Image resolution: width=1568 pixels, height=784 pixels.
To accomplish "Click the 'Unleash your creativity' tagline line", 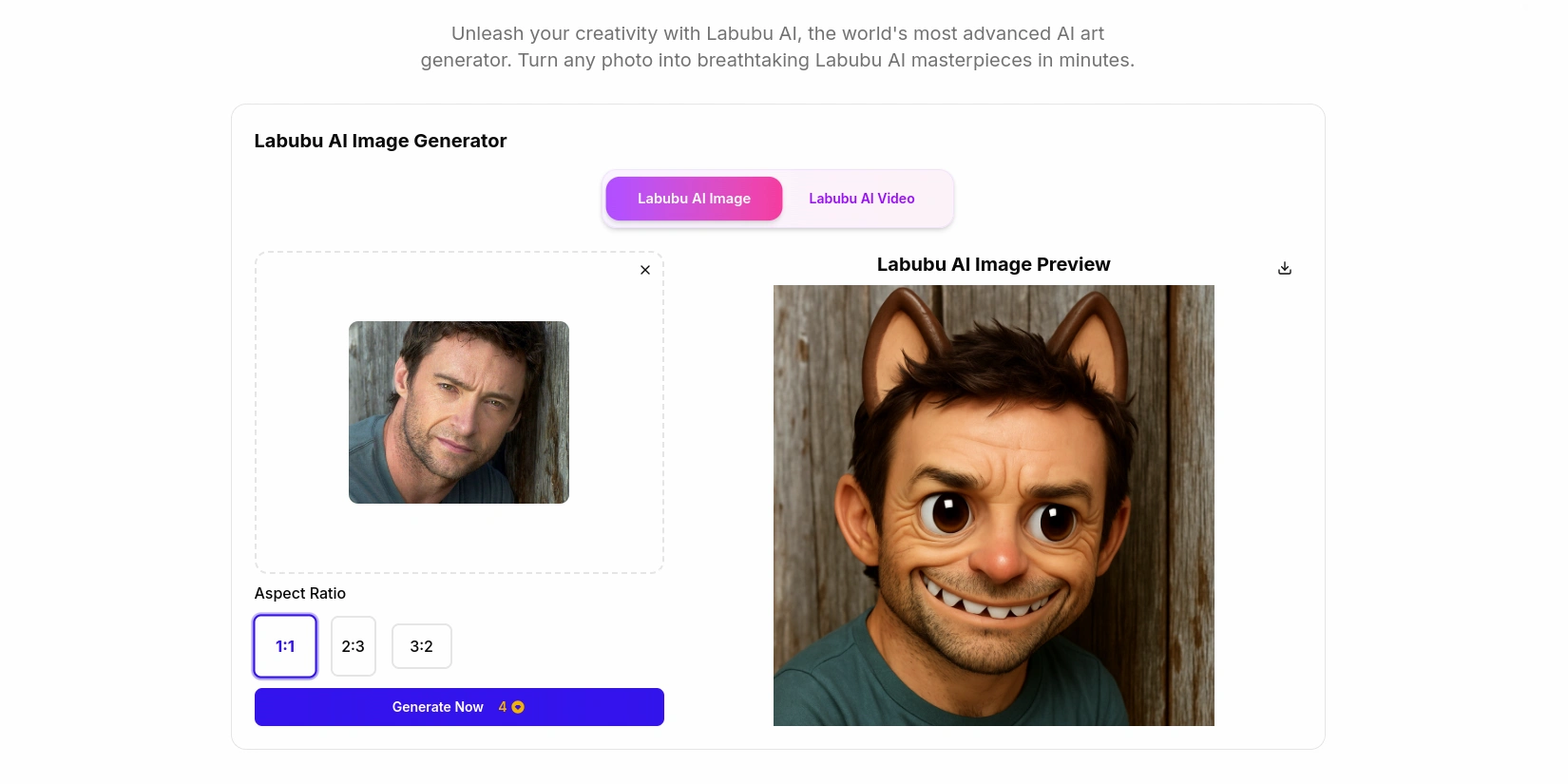I will tap(777, 33).
